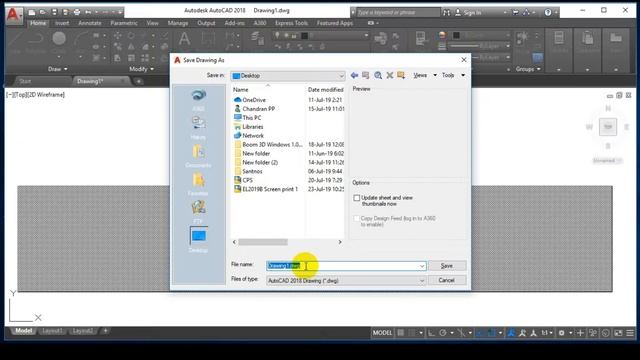Sort by Date modified column header
The width and height of the screenshot is (640, 360).
325,90
